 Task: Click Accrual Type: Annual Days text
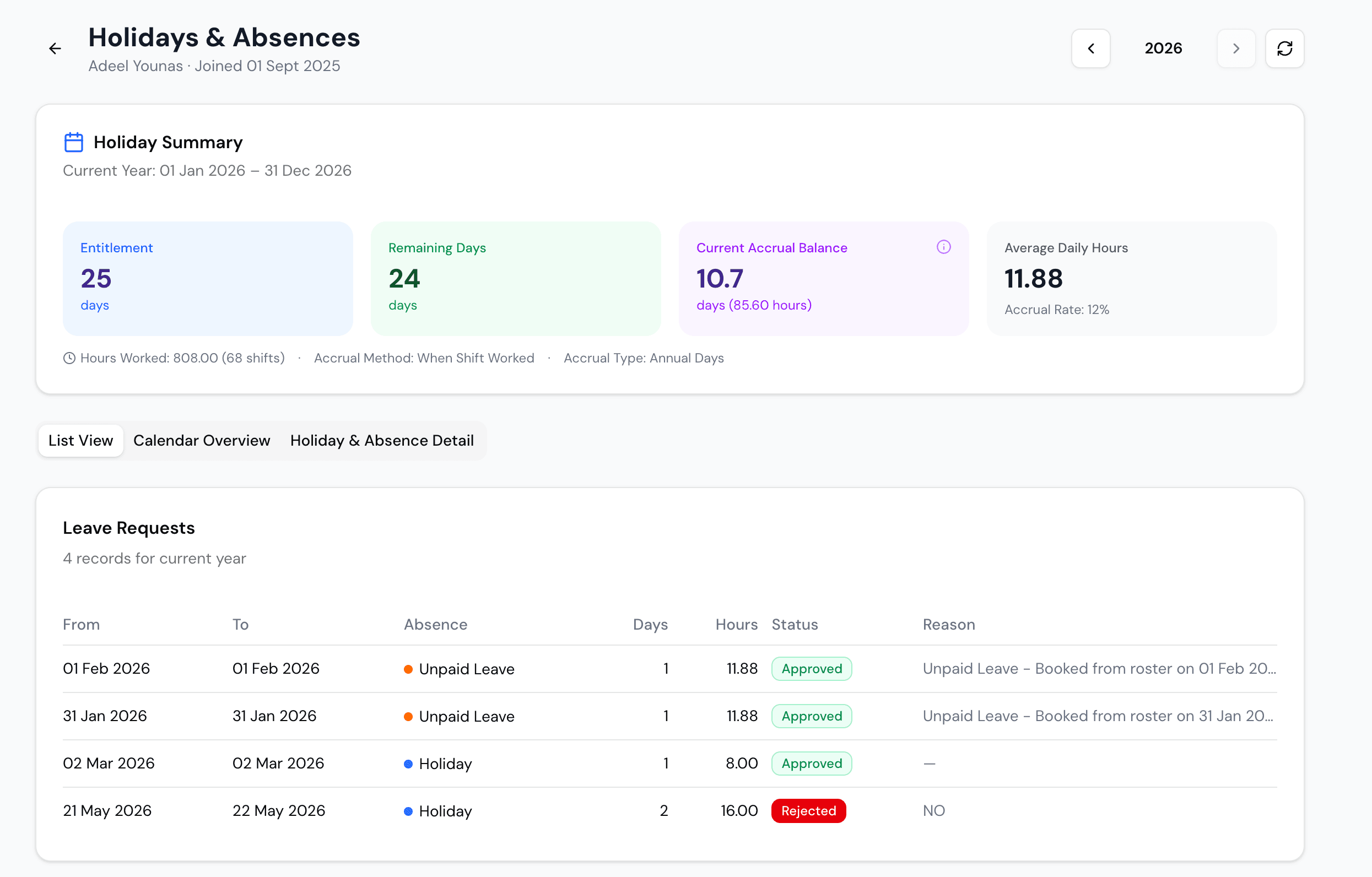[643, 358]
